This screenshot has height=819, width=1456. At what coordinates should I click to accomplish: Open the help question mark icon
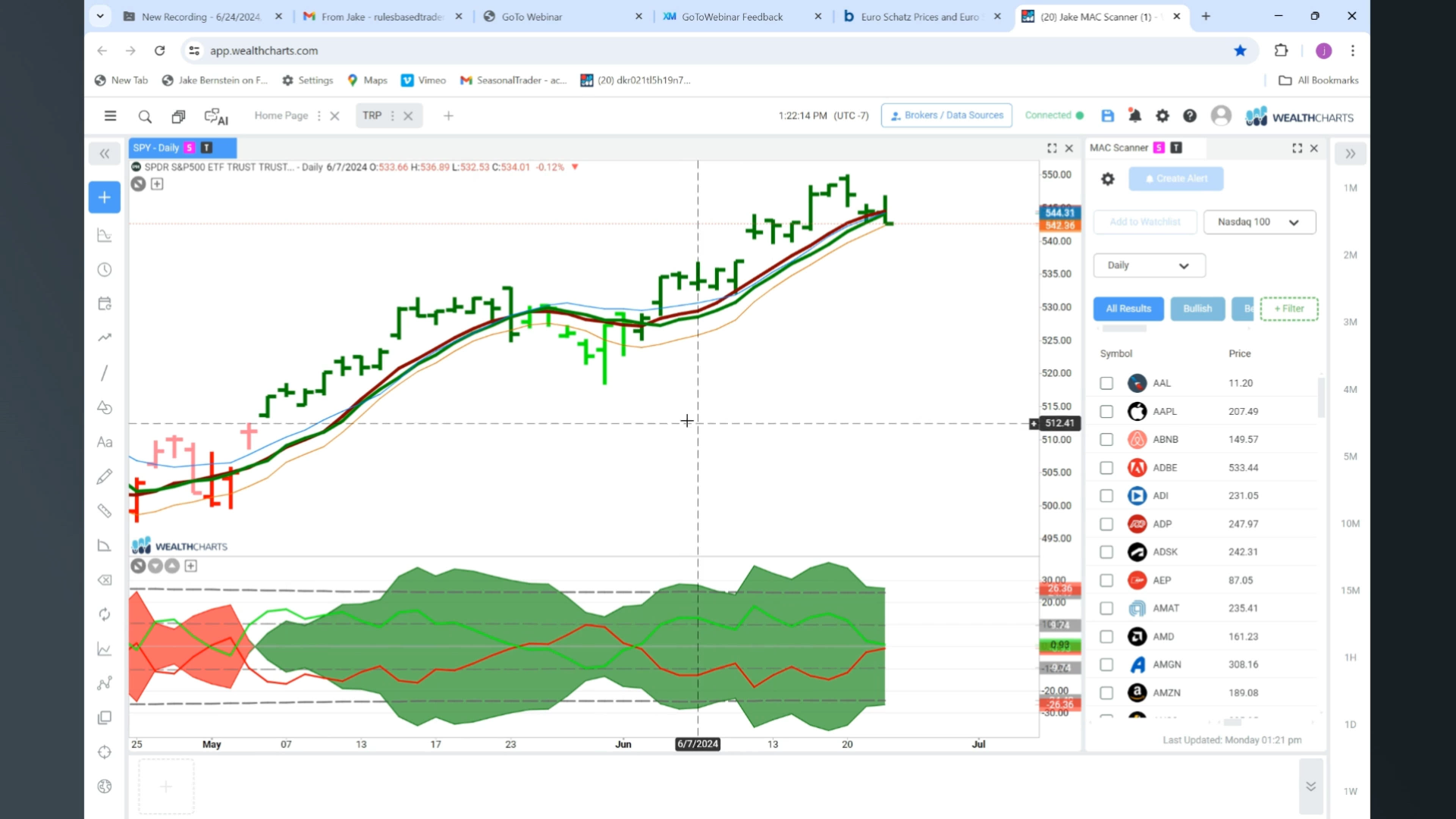click(1190, 116)
